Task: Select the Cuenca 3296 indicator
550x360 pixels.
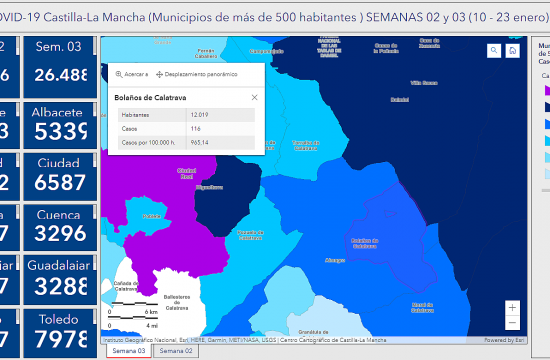Action: coord(60,233)
